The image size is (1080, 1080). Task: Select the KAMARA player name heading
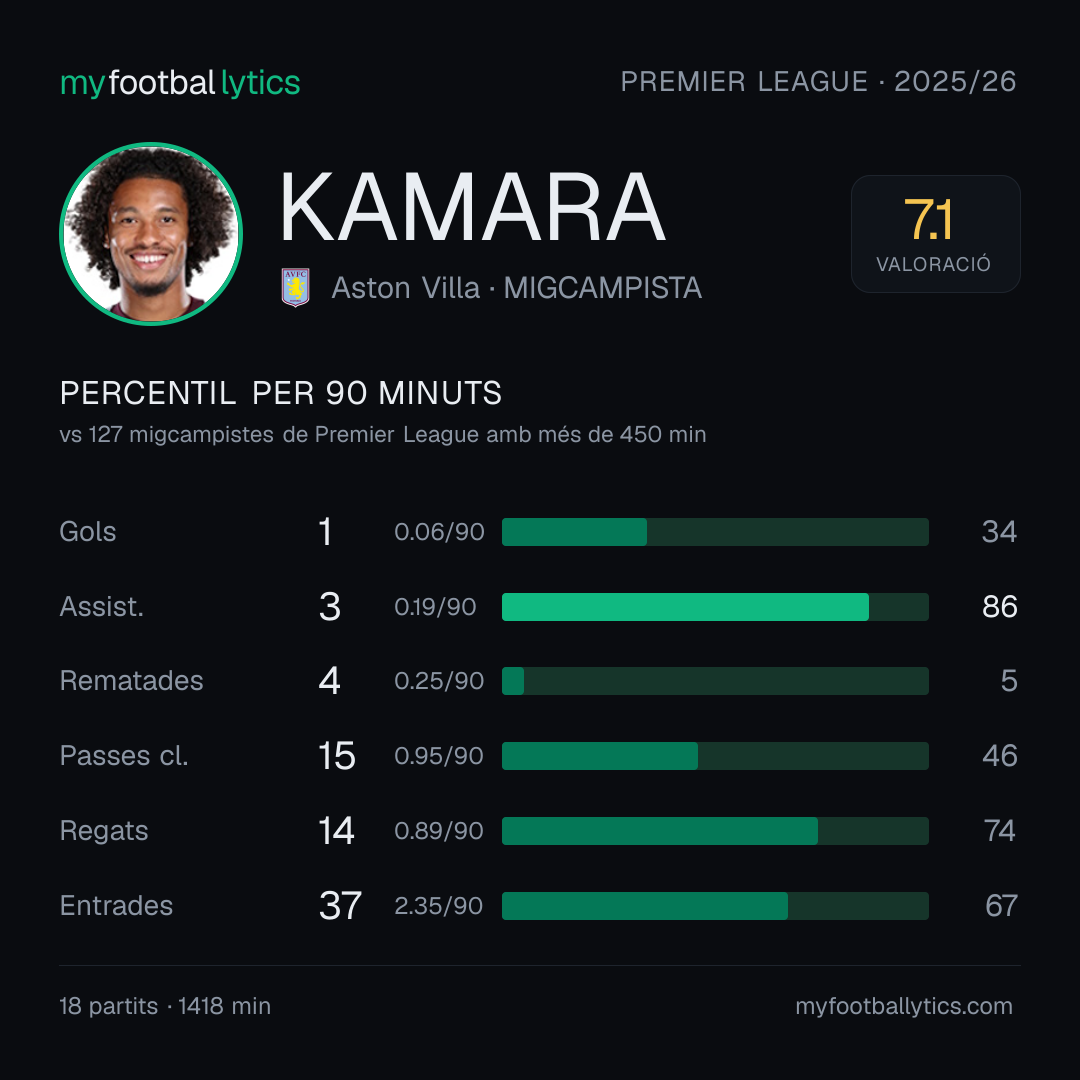point(472,207)
